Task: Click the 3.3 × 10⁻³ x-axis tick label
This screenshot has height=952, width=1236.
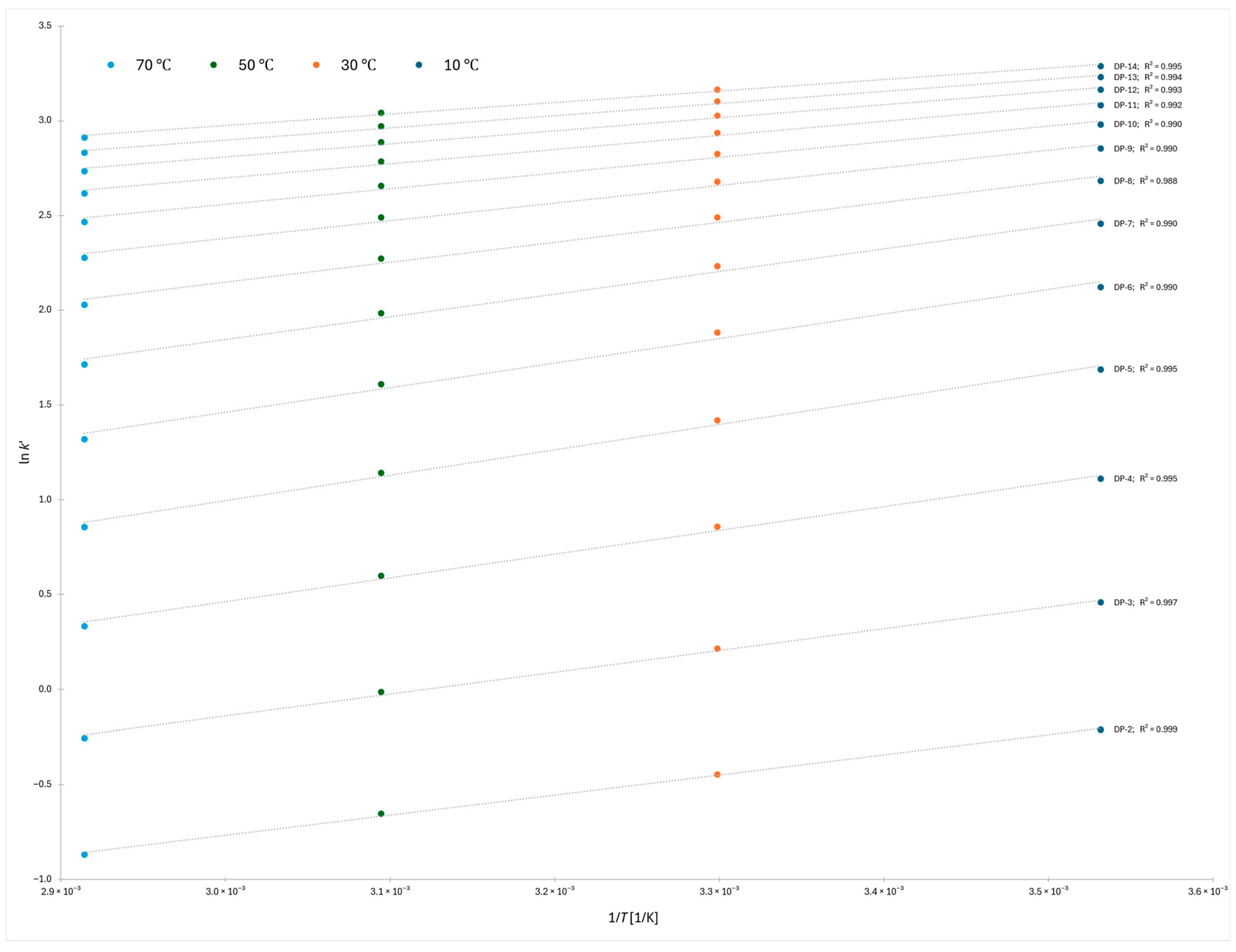Action: [719, 891]
